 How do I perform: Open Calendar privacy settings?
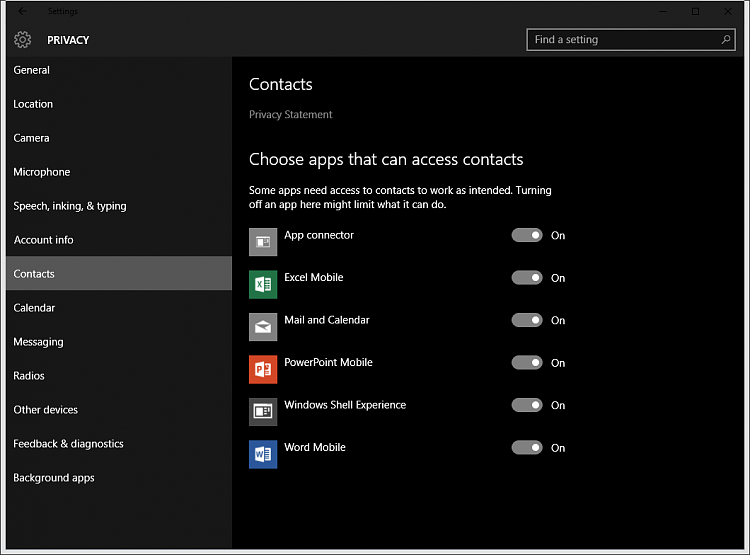[119, 308]
